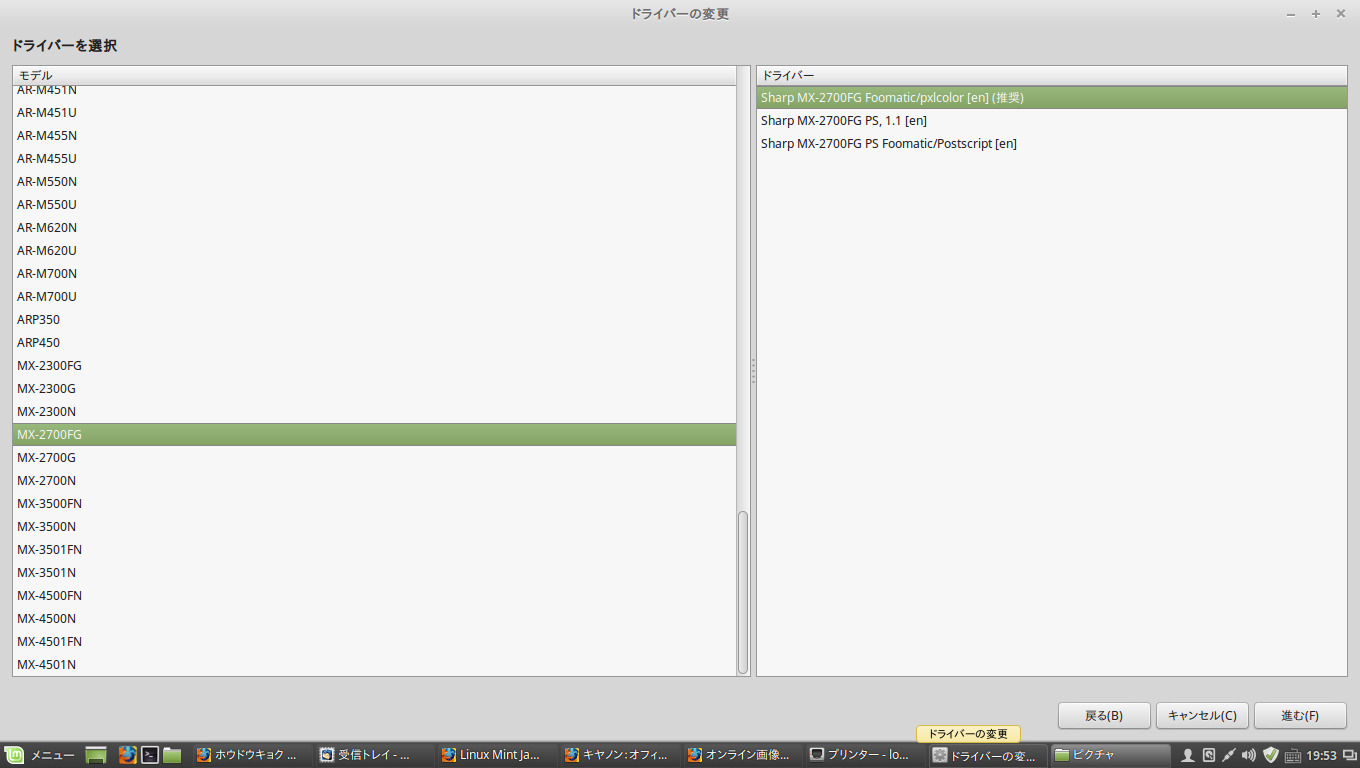This screenshot has height=768, width=1360.
Task: Select model AR-M550U
Action: (x=374, y=205)
